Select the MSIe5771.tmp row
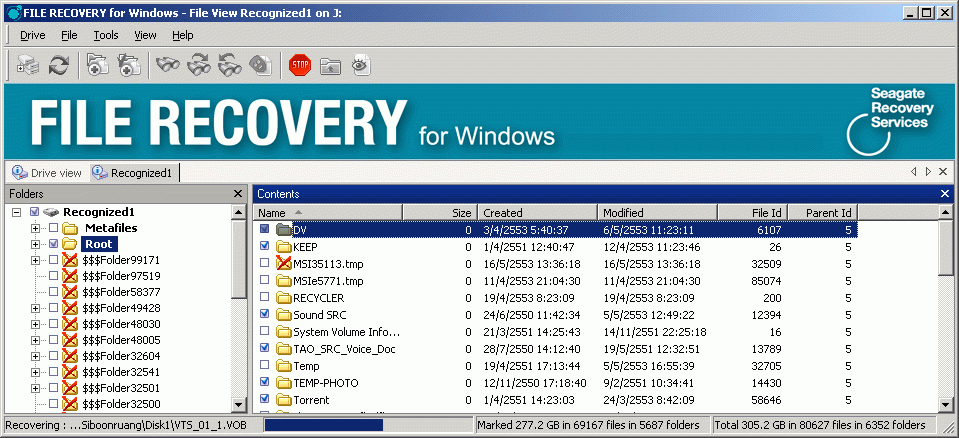Image resolution: width=959 pixels, height=438 pixels. (555, 281)
